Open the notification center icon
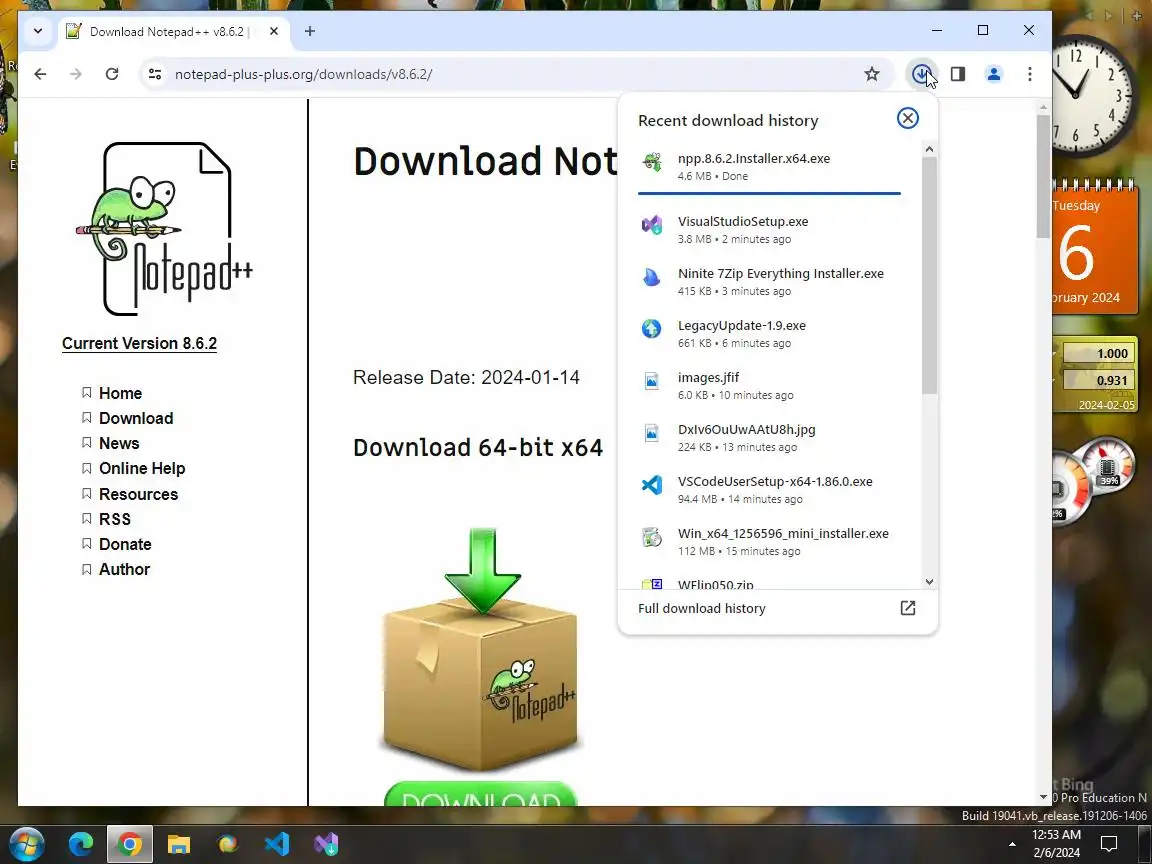 (x=1109, y=843)
